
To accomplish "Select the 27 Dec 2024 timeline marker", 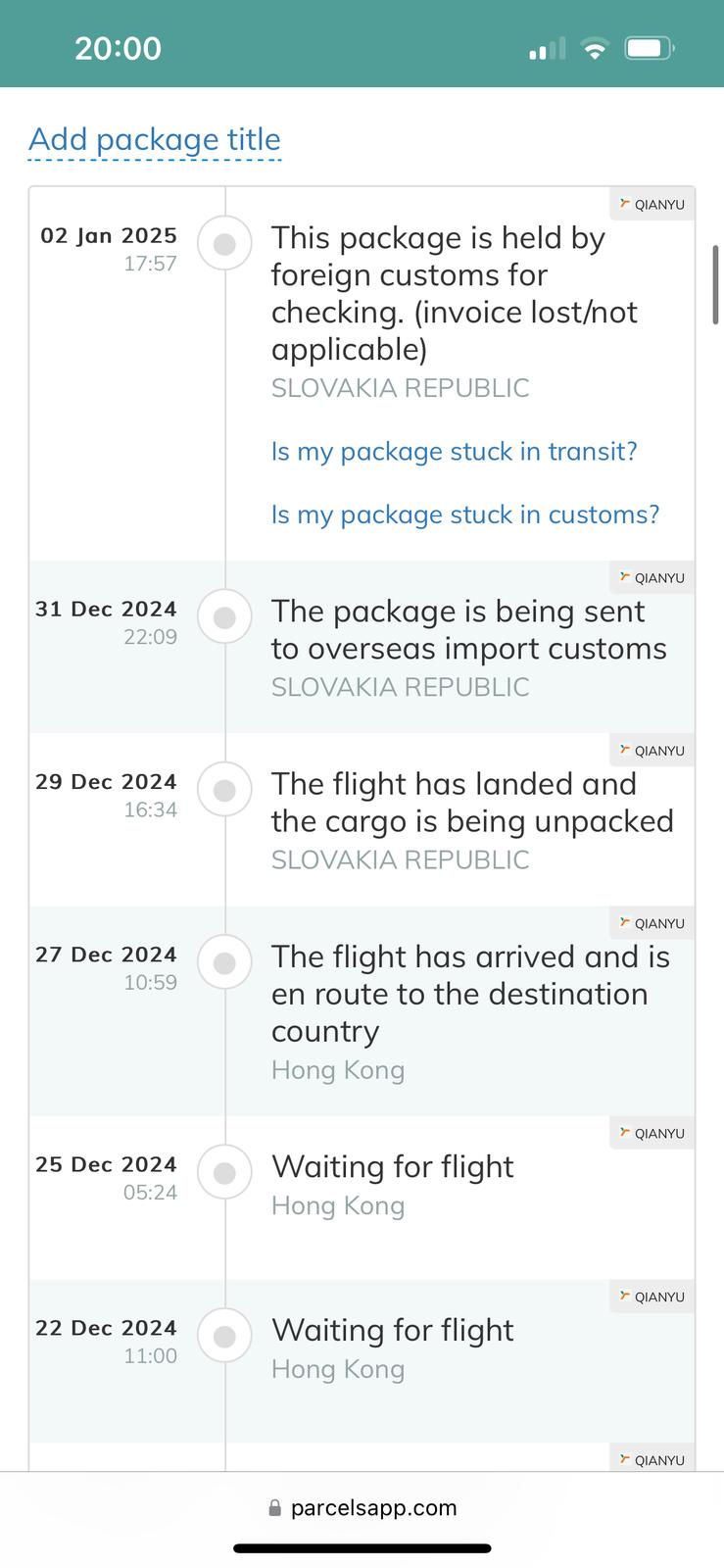I will [225, 962].
